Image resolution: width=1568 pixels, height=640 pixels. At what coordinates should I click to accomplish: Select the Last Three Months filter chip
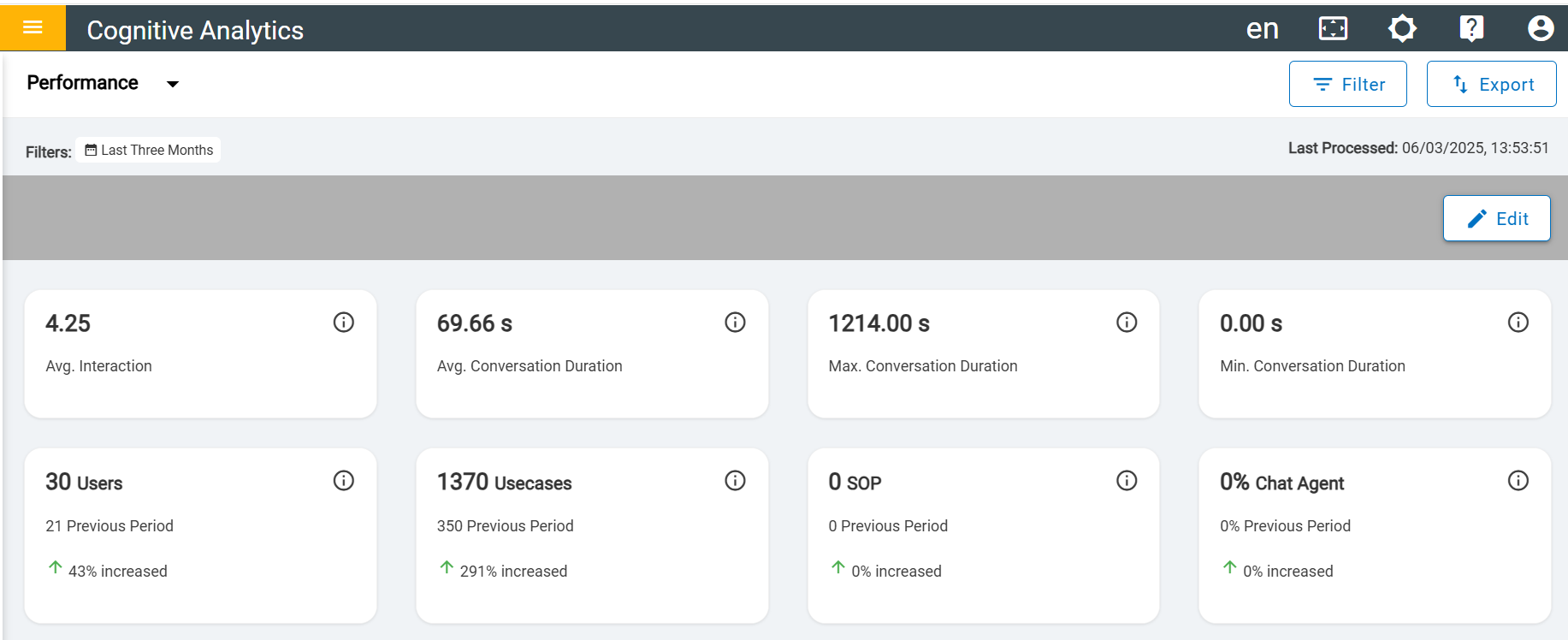[x=148, y=150]
